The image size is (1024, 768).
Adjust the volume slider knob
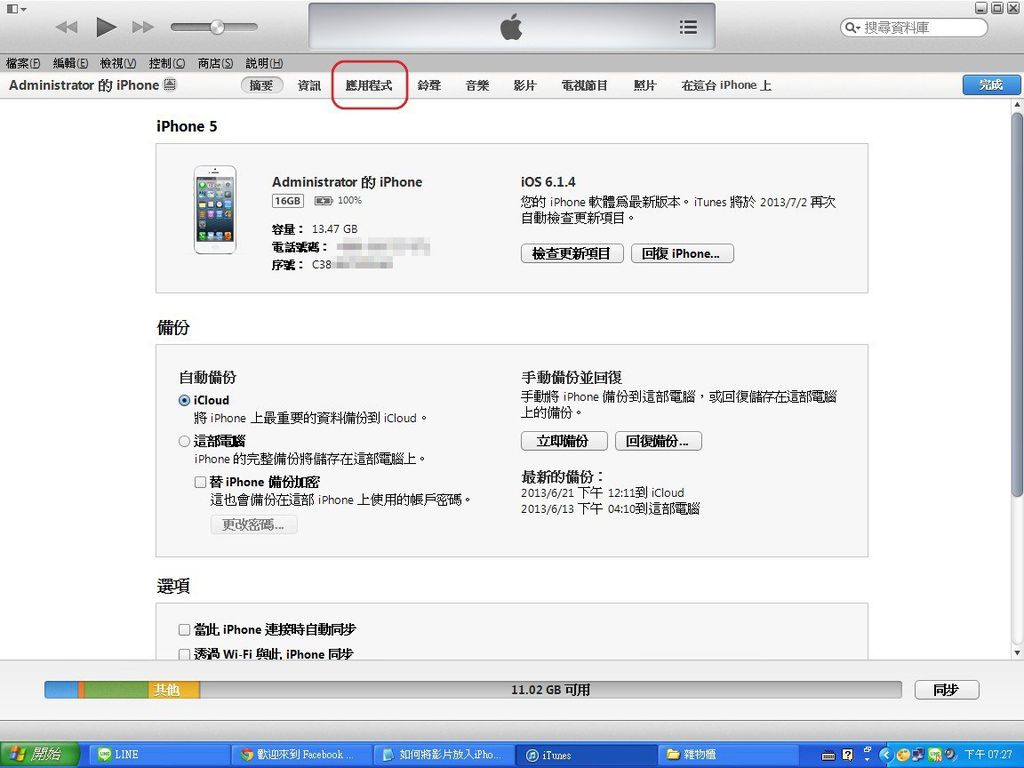click(x=217, y=27)
